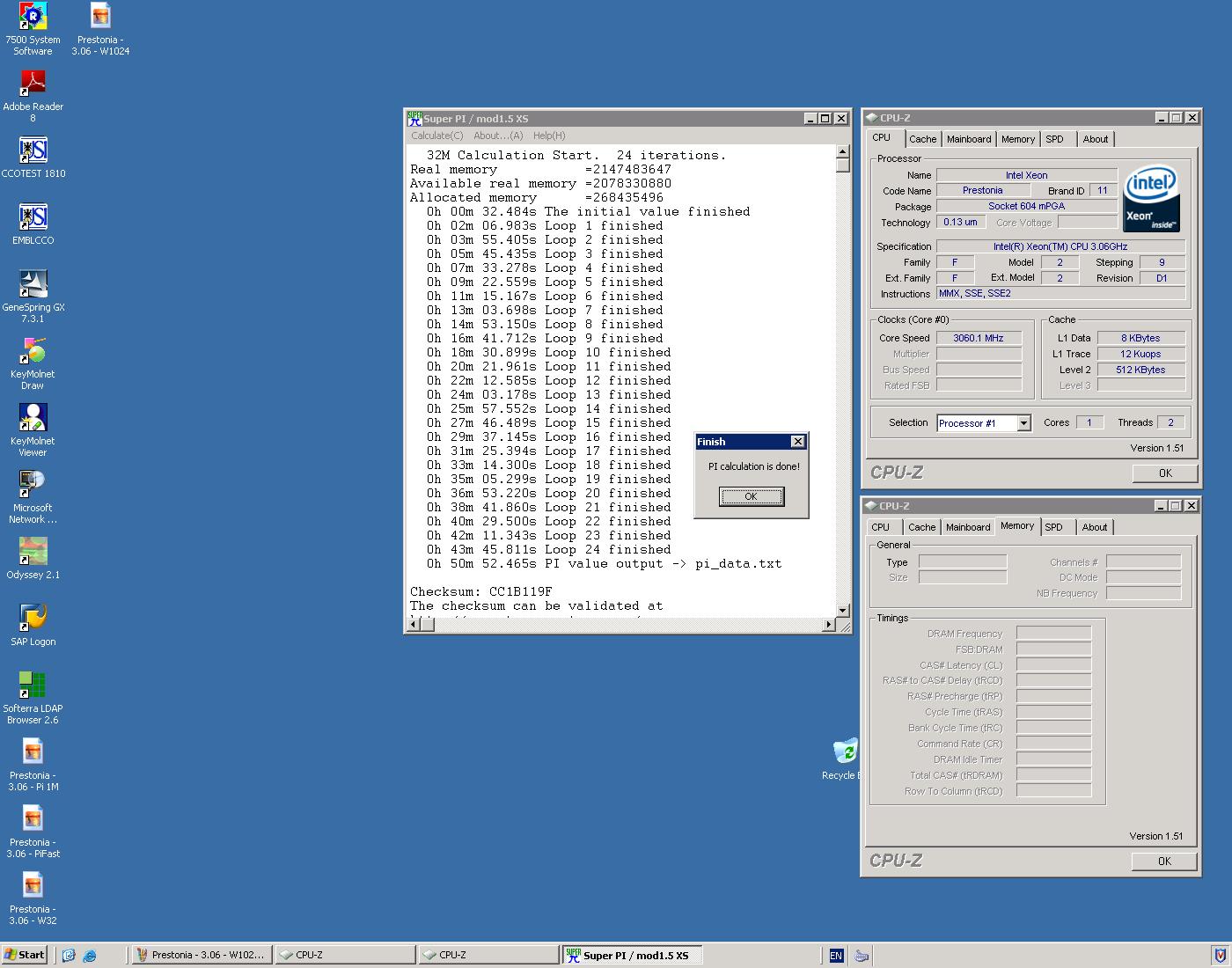Click system tray icon next to language bar
The width and height of the screenshot is (1232, 968).
862,955
